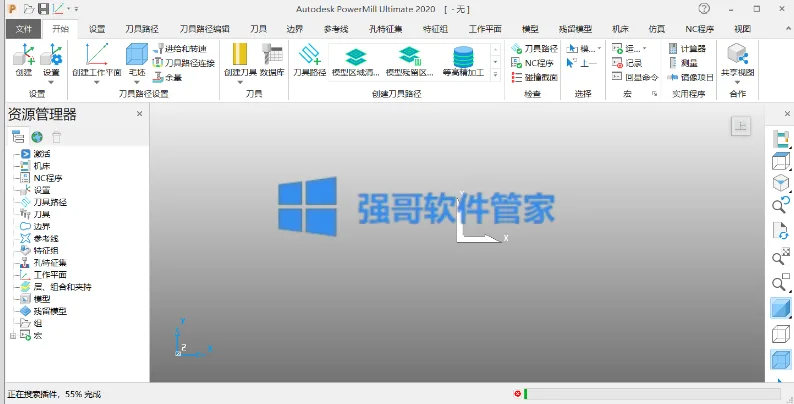Switch to the 边界 tab
The height and width of the screenshot is (404, 794).
pyautogui.click(x=295, y=29)
